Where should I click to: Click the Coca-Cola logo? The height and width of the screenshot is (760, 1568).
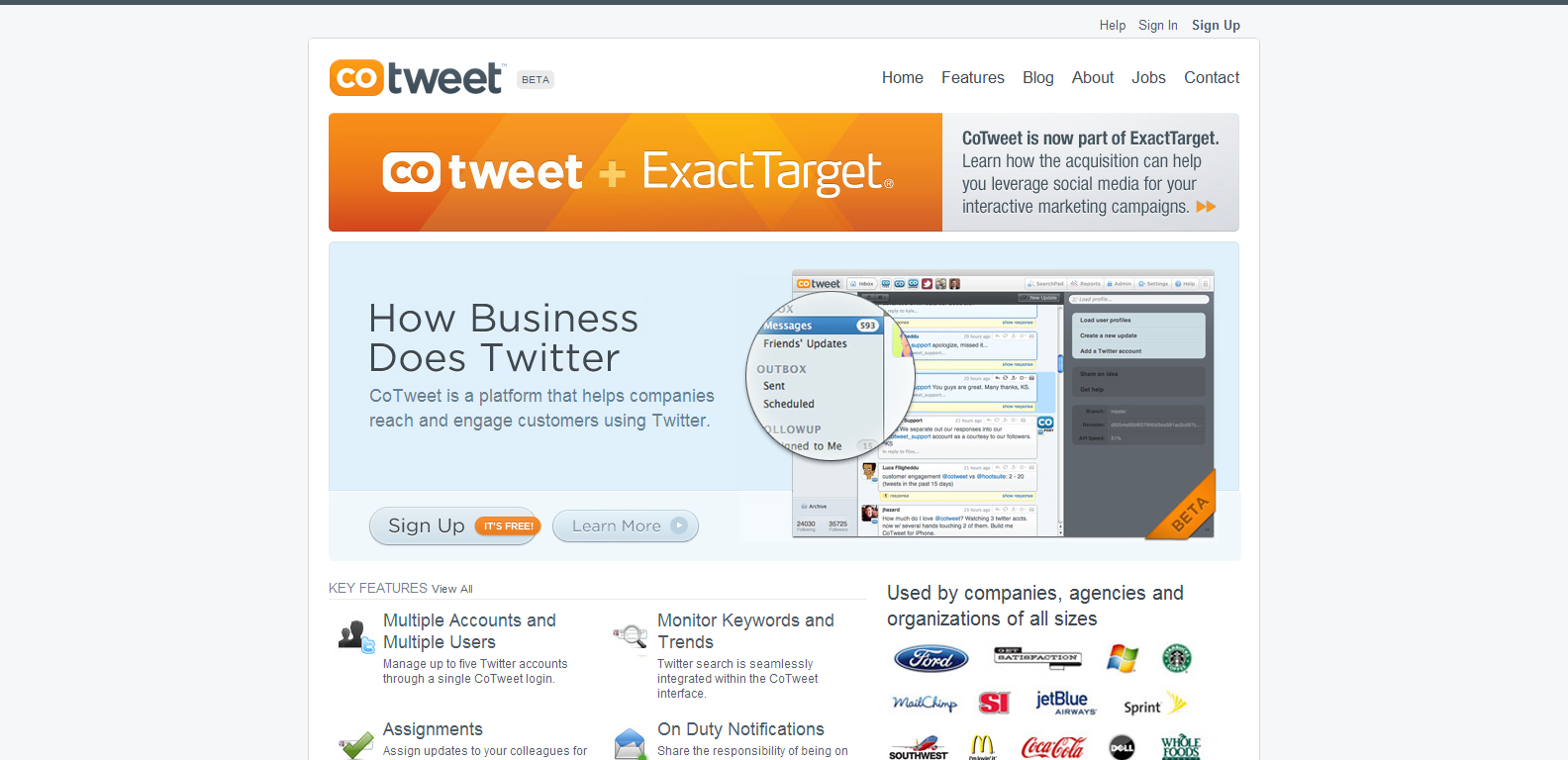click(1053, 747)
